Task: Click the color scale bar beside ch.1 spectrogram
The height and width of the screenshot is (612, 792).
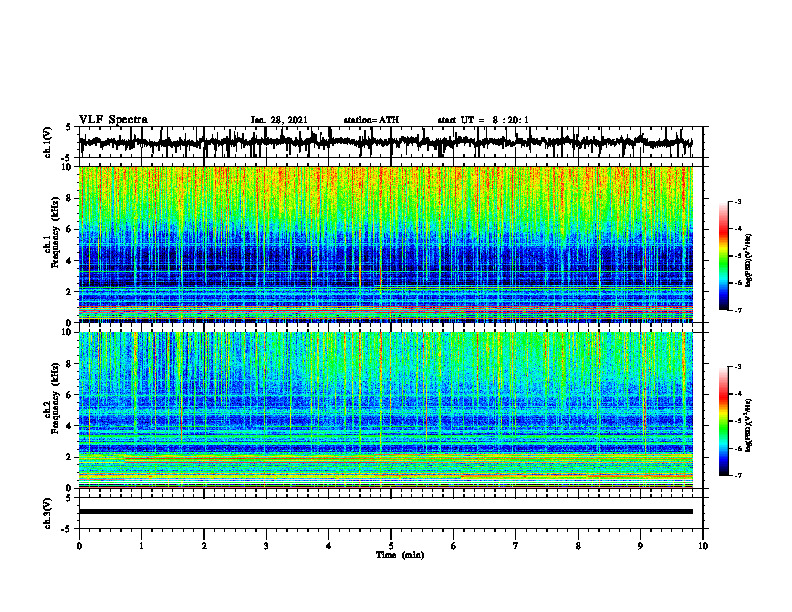Action: coord(723,256)
